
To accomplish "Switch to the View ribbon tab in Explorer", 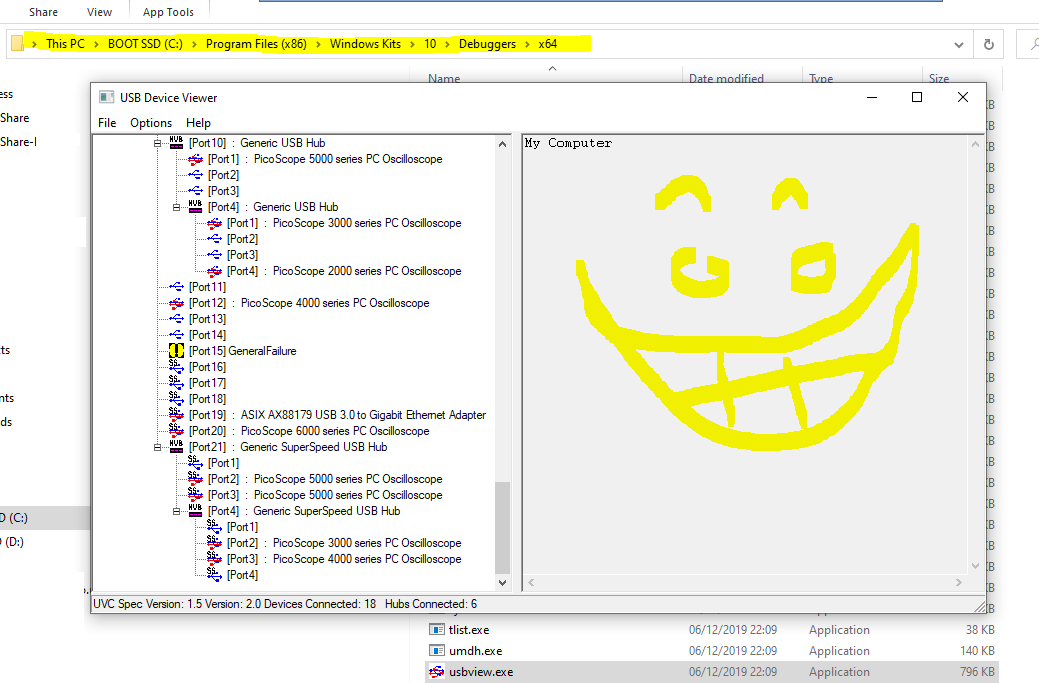I will coord(99,12).
